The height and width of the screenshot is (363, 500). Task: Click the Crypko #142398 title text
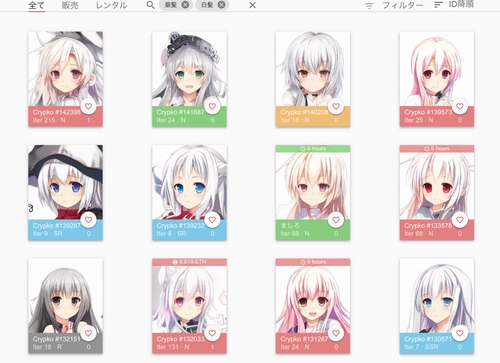(57, 112)
